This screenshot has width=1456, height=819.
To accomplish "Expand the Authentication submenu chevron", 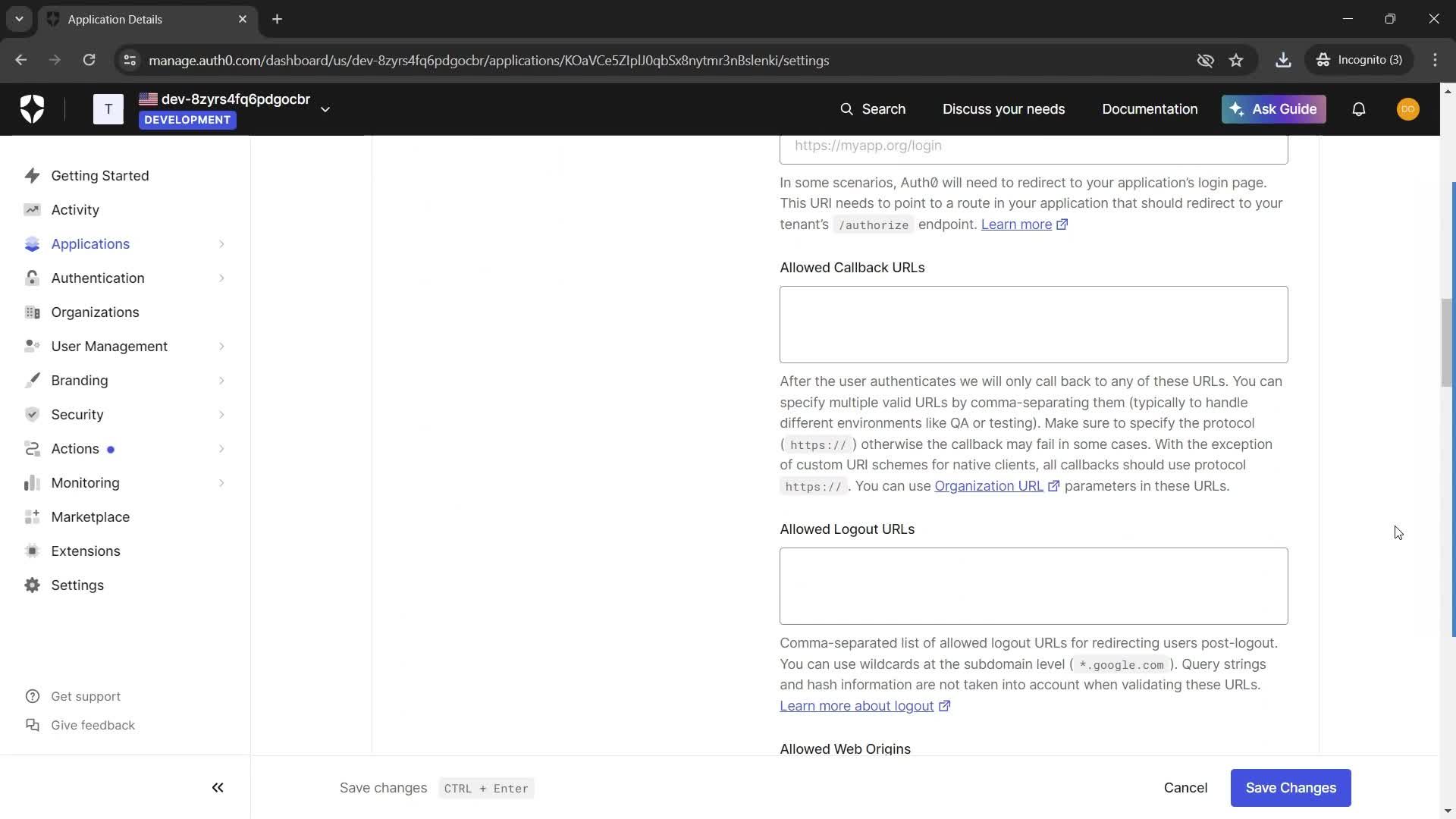I will (x=221, y=278).
